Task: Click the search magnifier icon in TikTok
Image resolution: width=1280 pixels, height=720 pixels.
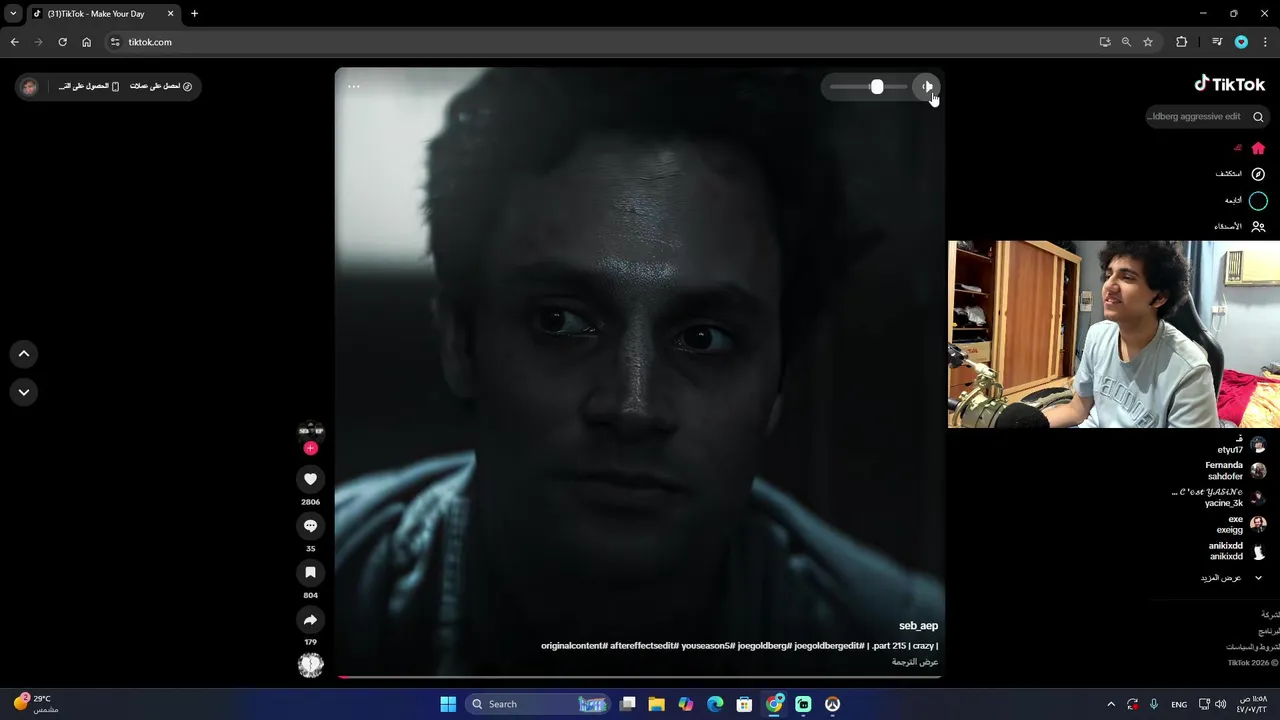Action: (x=1258, y=117)
